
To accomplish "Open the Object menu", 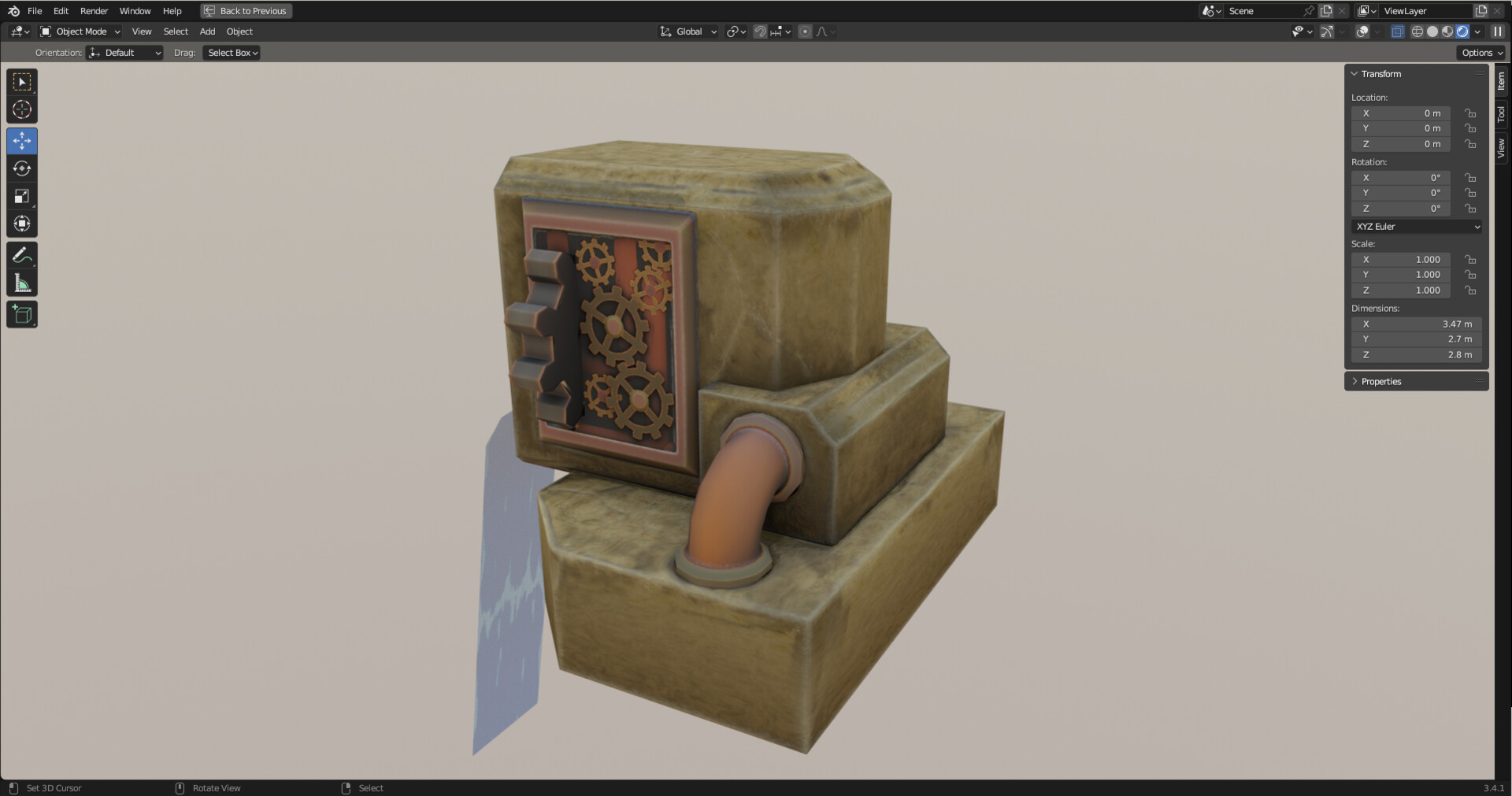I will tap(239, 31).
